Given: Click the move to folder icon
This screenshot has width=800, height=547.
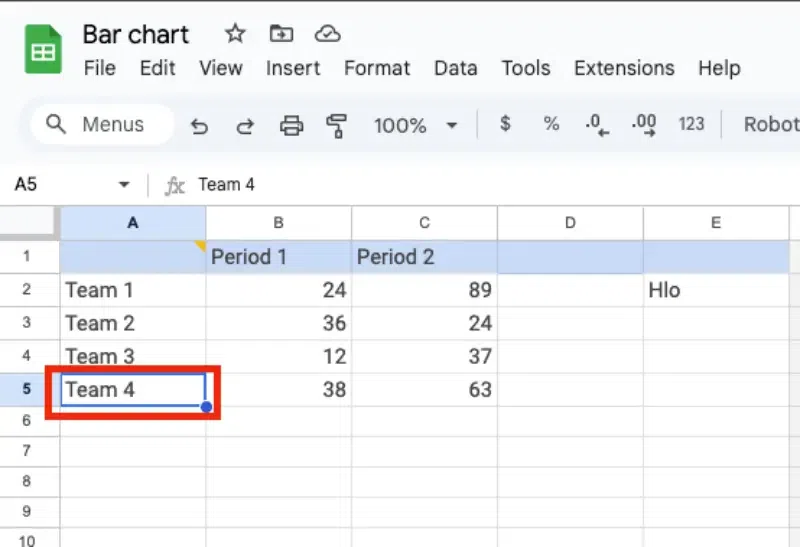Looking at the screenshot, I should (281, 34).
